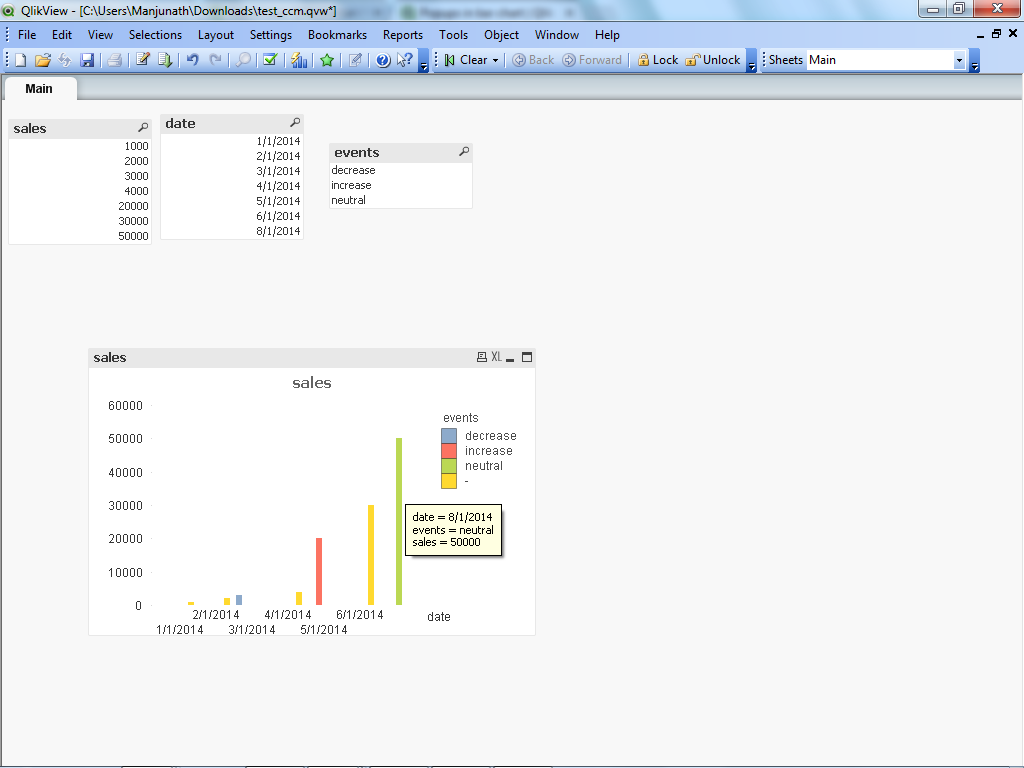
Task: Open the Edit Script toolbar icon
Action: (143, 60)
